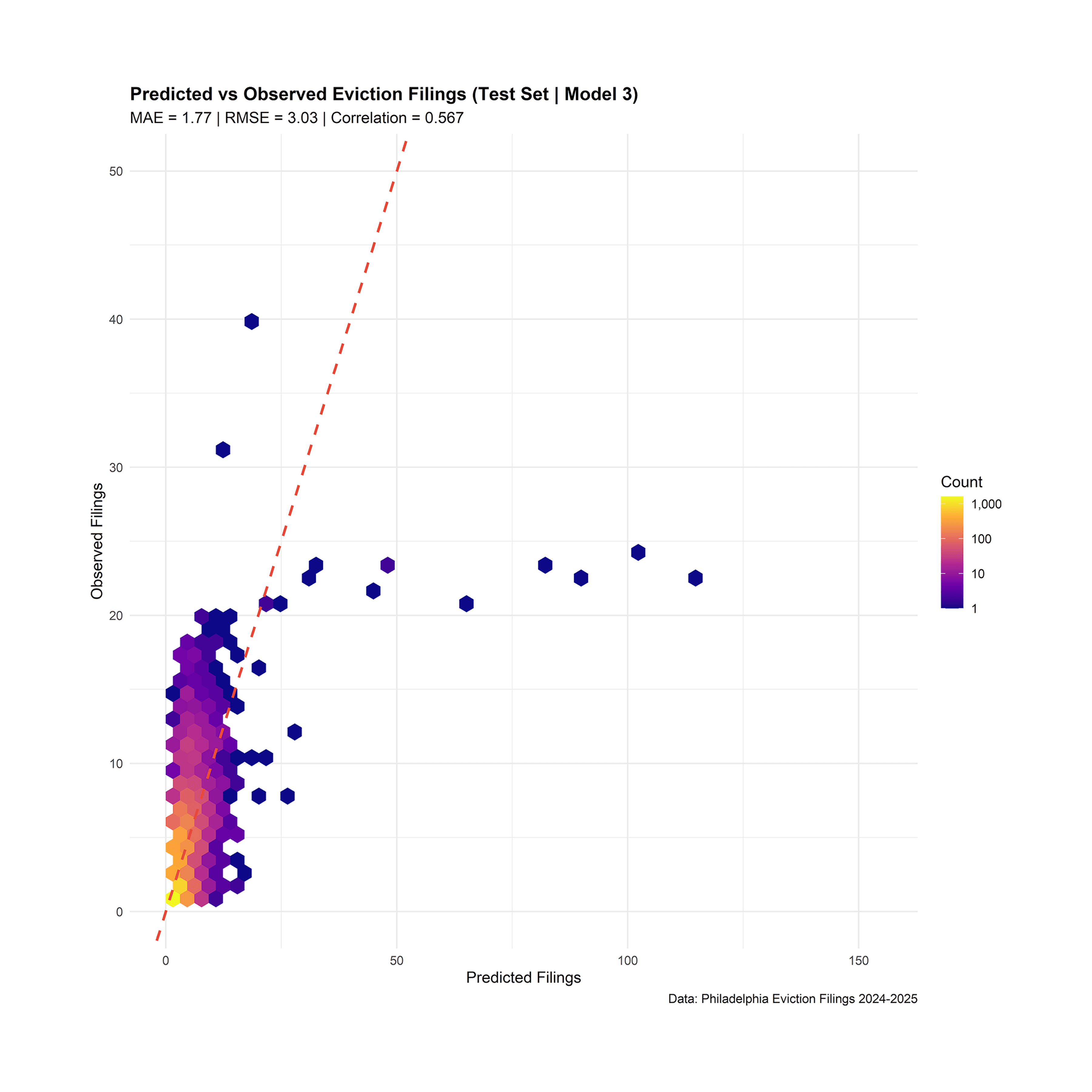Click the '100' x-axis tick label
Viewport: 1092px width, 1092px height.
[x=627, y=961]
